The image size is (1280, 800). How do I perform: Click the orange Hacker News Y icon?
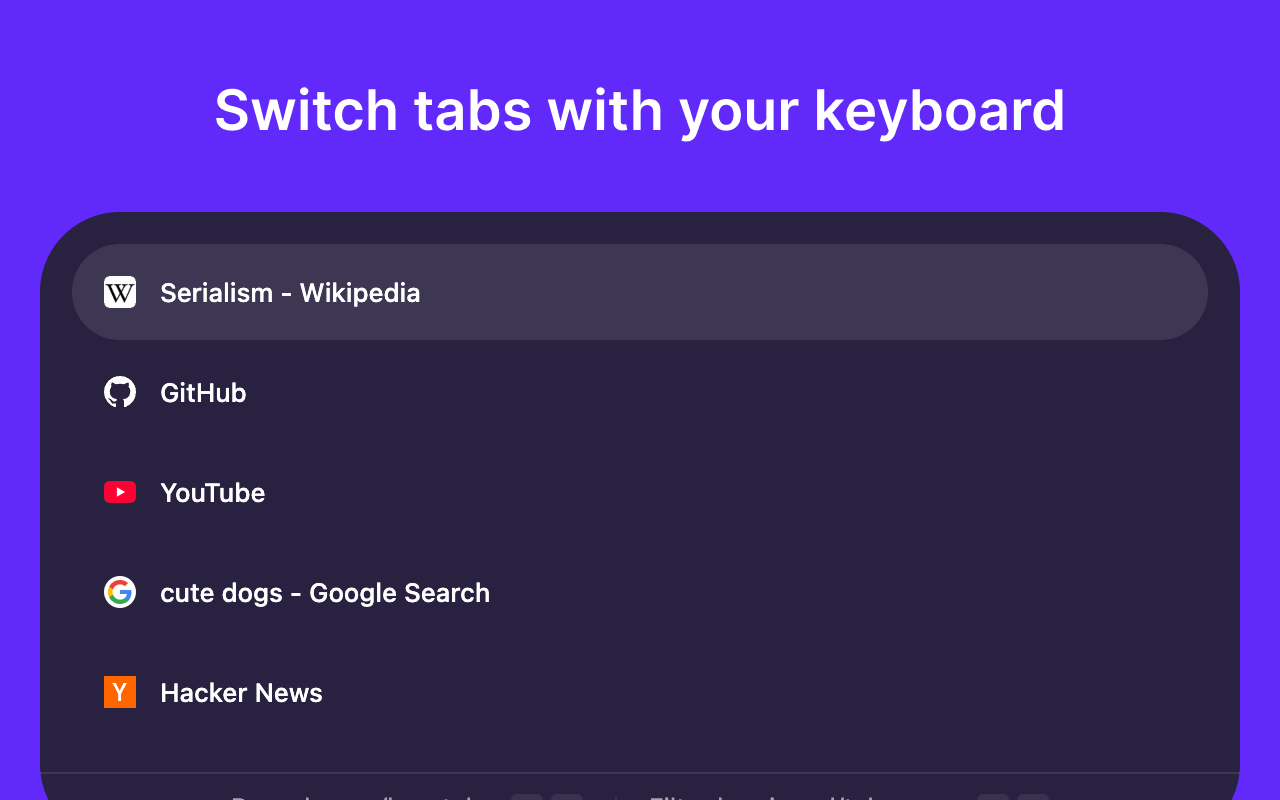(120, 692)
